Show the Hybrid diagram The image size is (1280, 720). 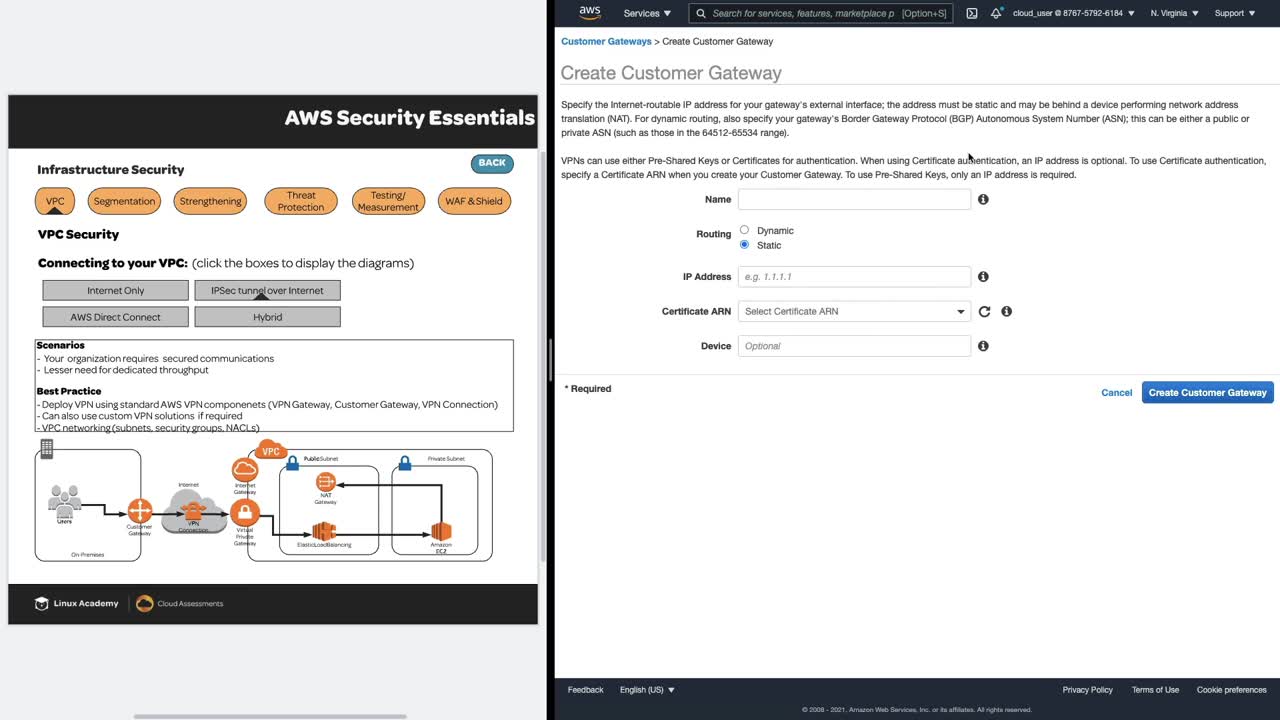pyautogui.click(x=268, y=317)
